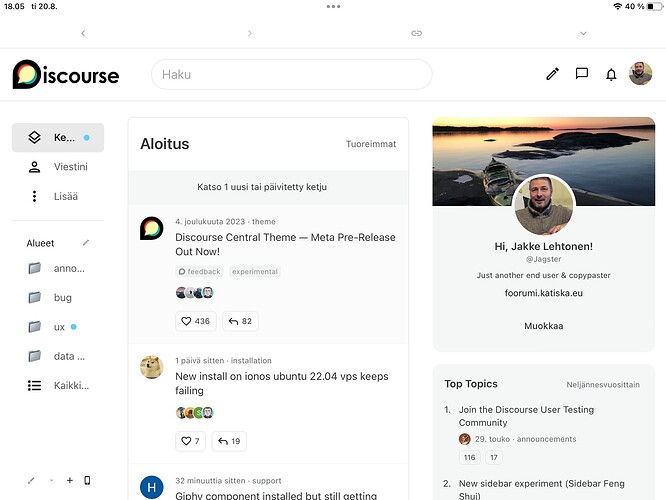Open Join the Discourse User Testing Community
This screenshot has height=500, width=666.
[526, 416]
